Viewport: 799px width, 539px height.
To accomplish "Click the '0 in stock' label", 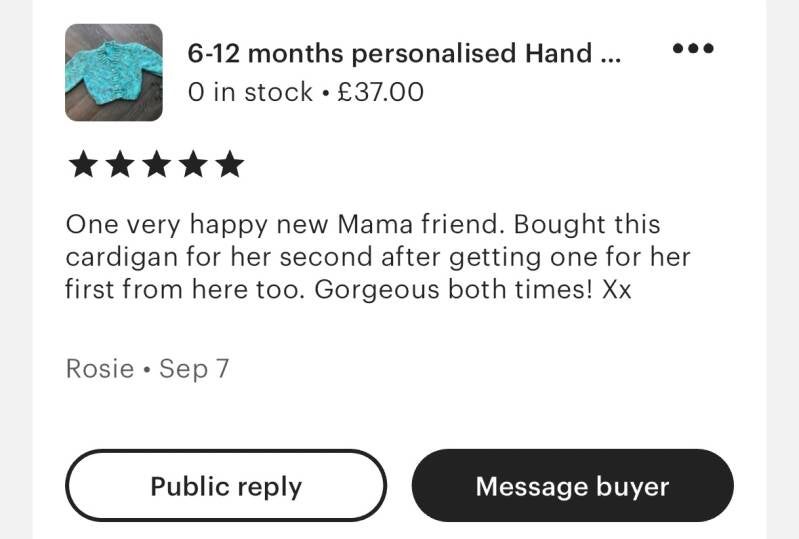I will point(250,92).
